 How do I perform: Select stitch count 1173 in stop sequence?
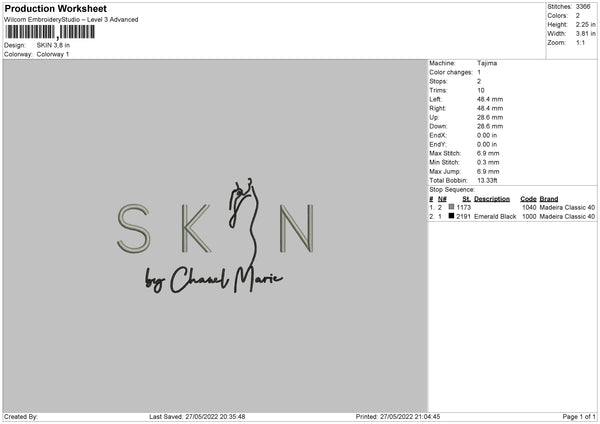[x=463, y=207]
